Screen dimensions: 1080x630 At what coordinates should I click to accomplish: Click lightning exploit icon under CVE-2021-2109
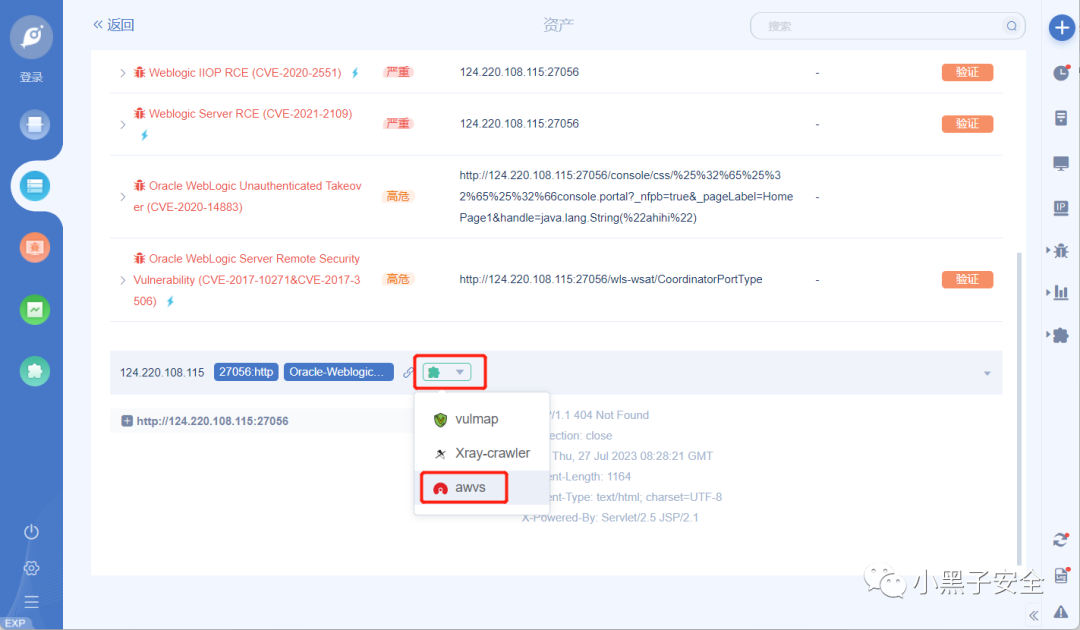[145, 136]
